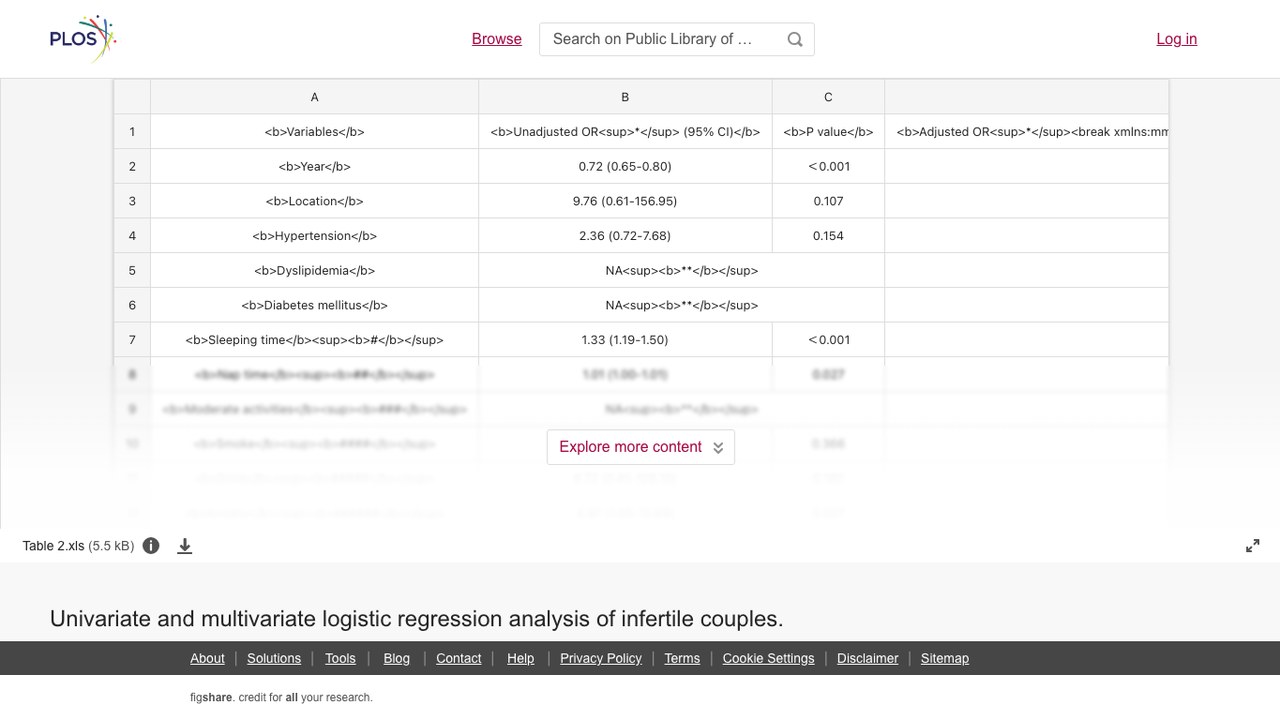
Task: Select the Diabetes mellitus variable cell
Action: click(314, 305)
